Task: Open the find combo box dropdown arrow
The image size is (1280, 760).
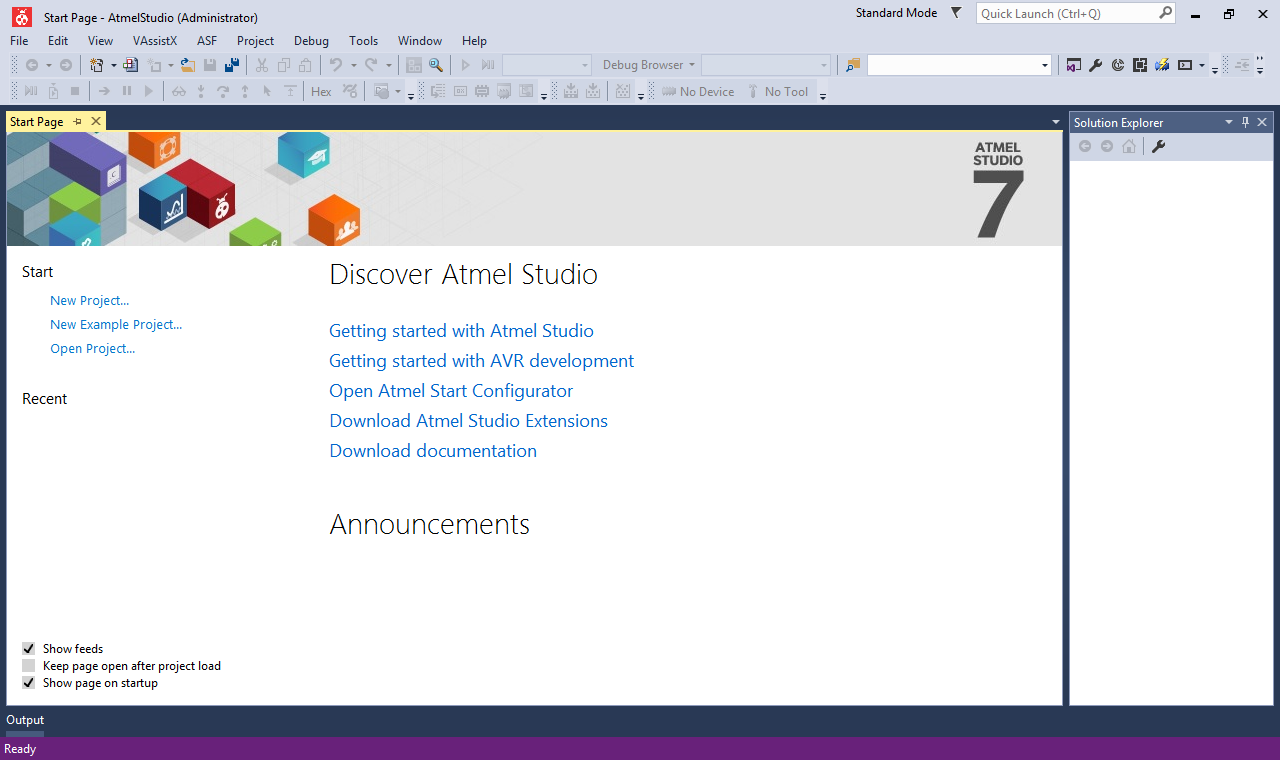Action: pos(1045,65)
